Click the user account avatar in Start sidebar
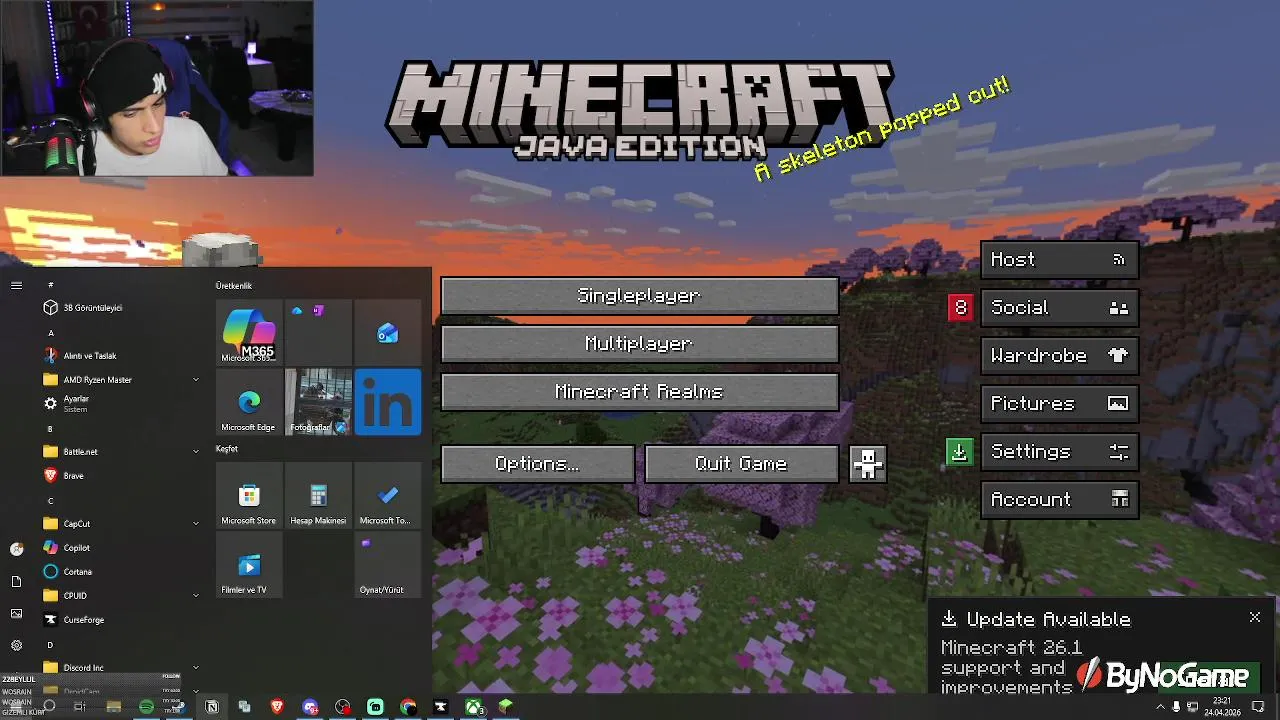1280x720 pixels. pyautogui.click(x=16, y=549)
